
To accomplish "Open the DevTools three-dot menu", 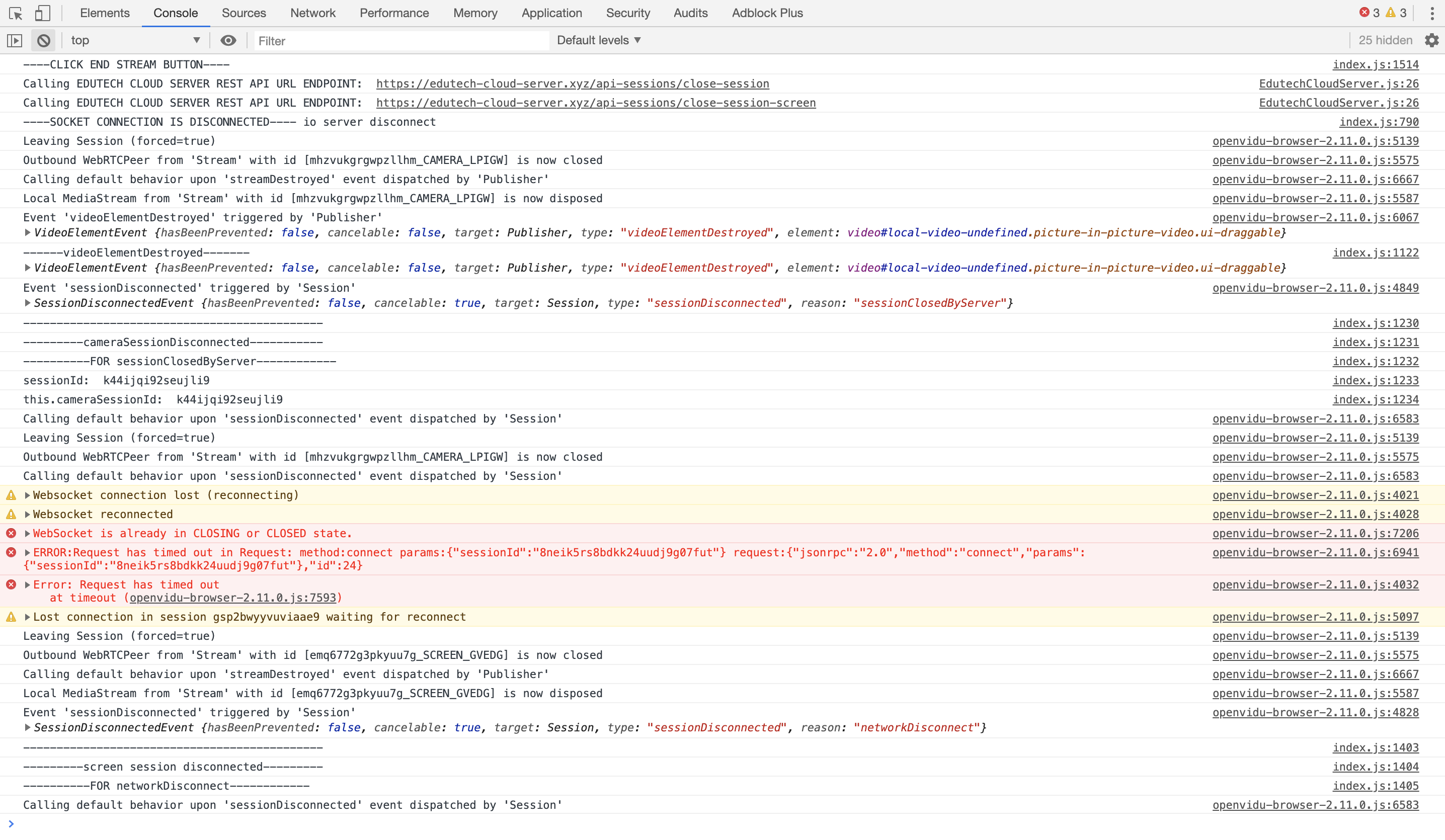I will pyautogui.click(x=1432, y=13).
